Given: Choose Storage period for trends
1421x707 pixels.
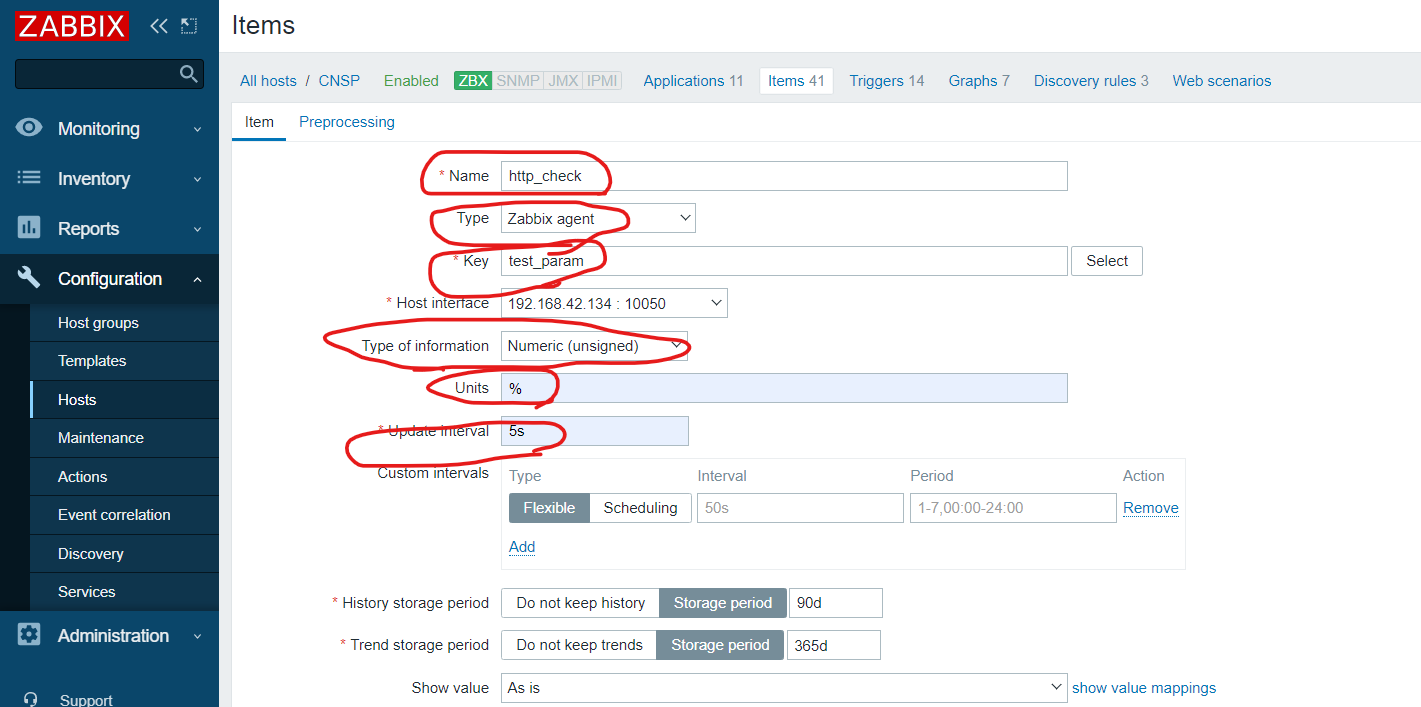Looking at the screenshot, I should (720, 645).
